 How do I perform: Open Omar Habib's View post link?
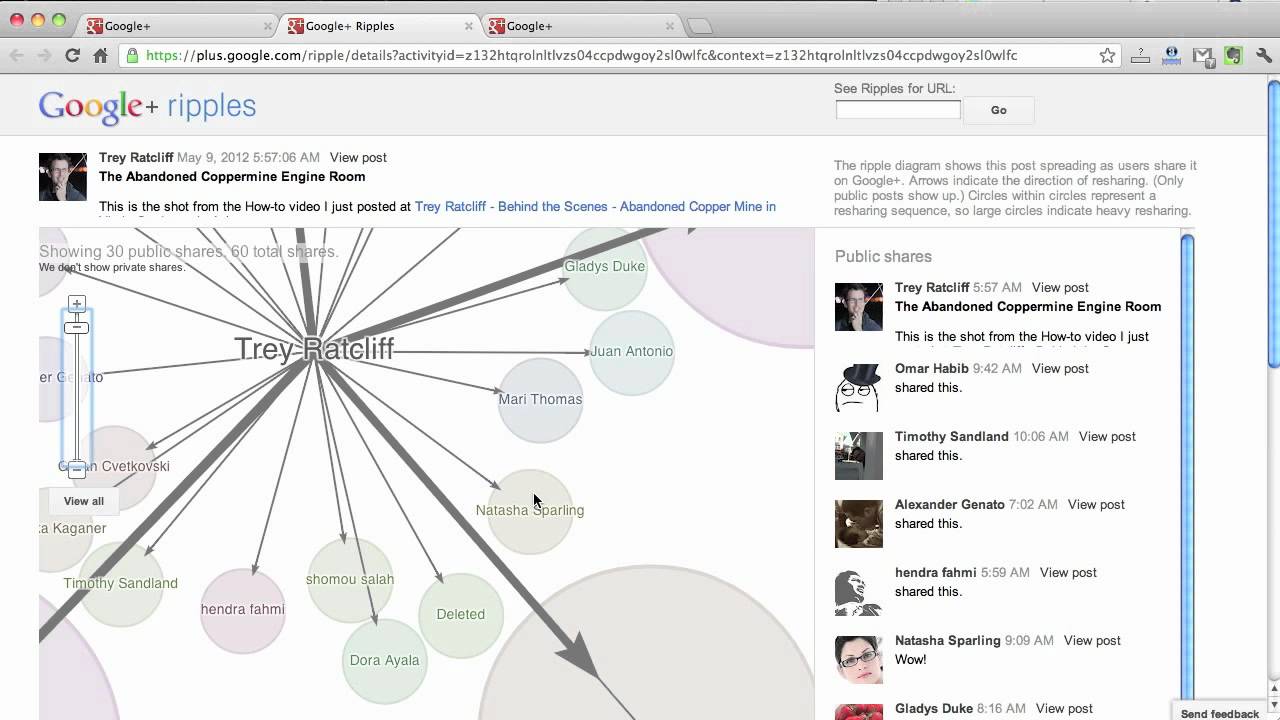[x=1060, y=369]
